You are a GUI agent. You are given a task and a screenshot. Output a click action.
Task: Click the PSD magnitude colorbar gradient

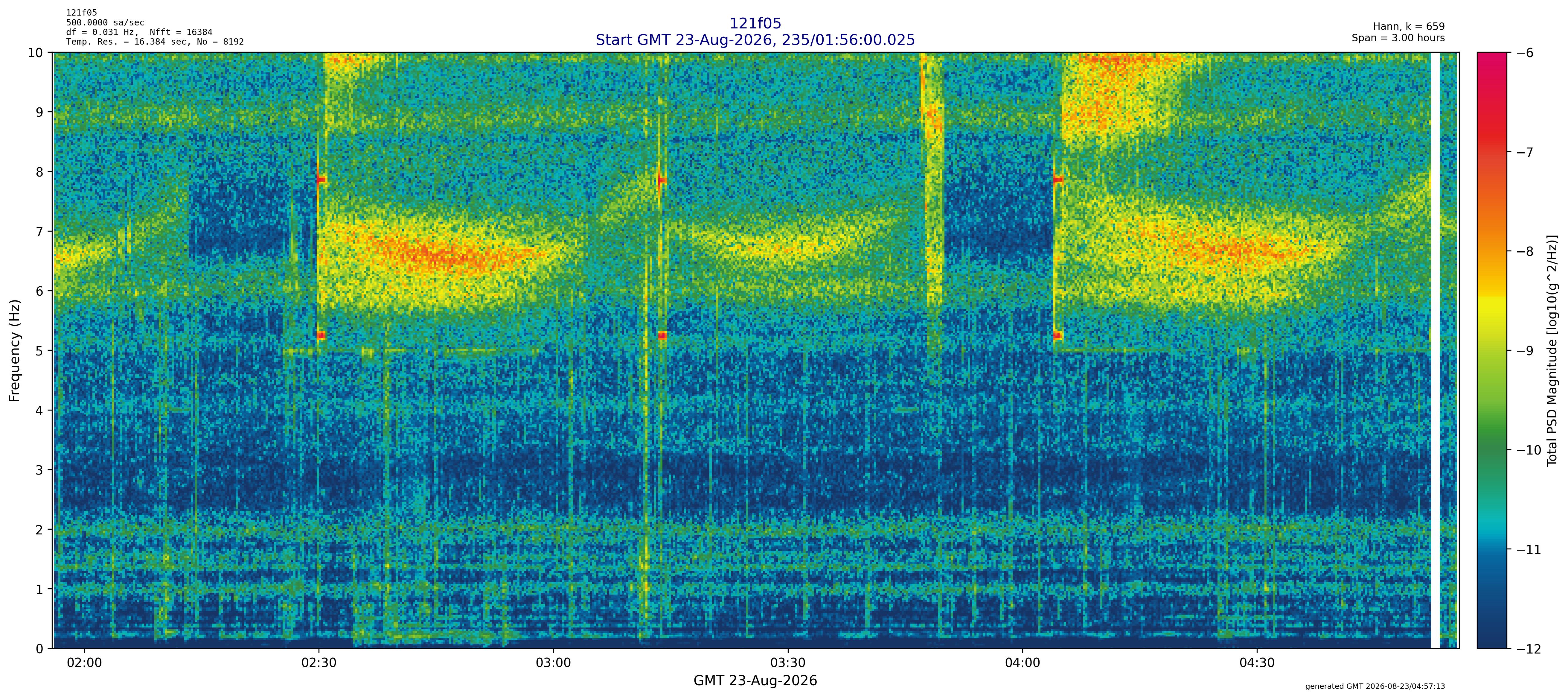[1492, 351]
